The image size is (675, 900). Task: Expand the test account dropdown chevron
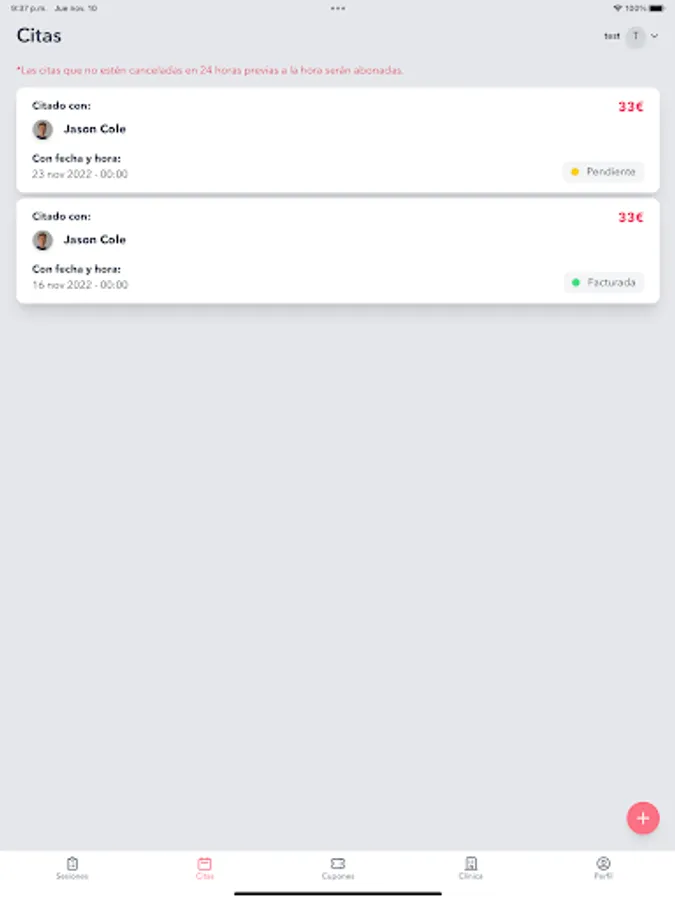coord(655,36)
